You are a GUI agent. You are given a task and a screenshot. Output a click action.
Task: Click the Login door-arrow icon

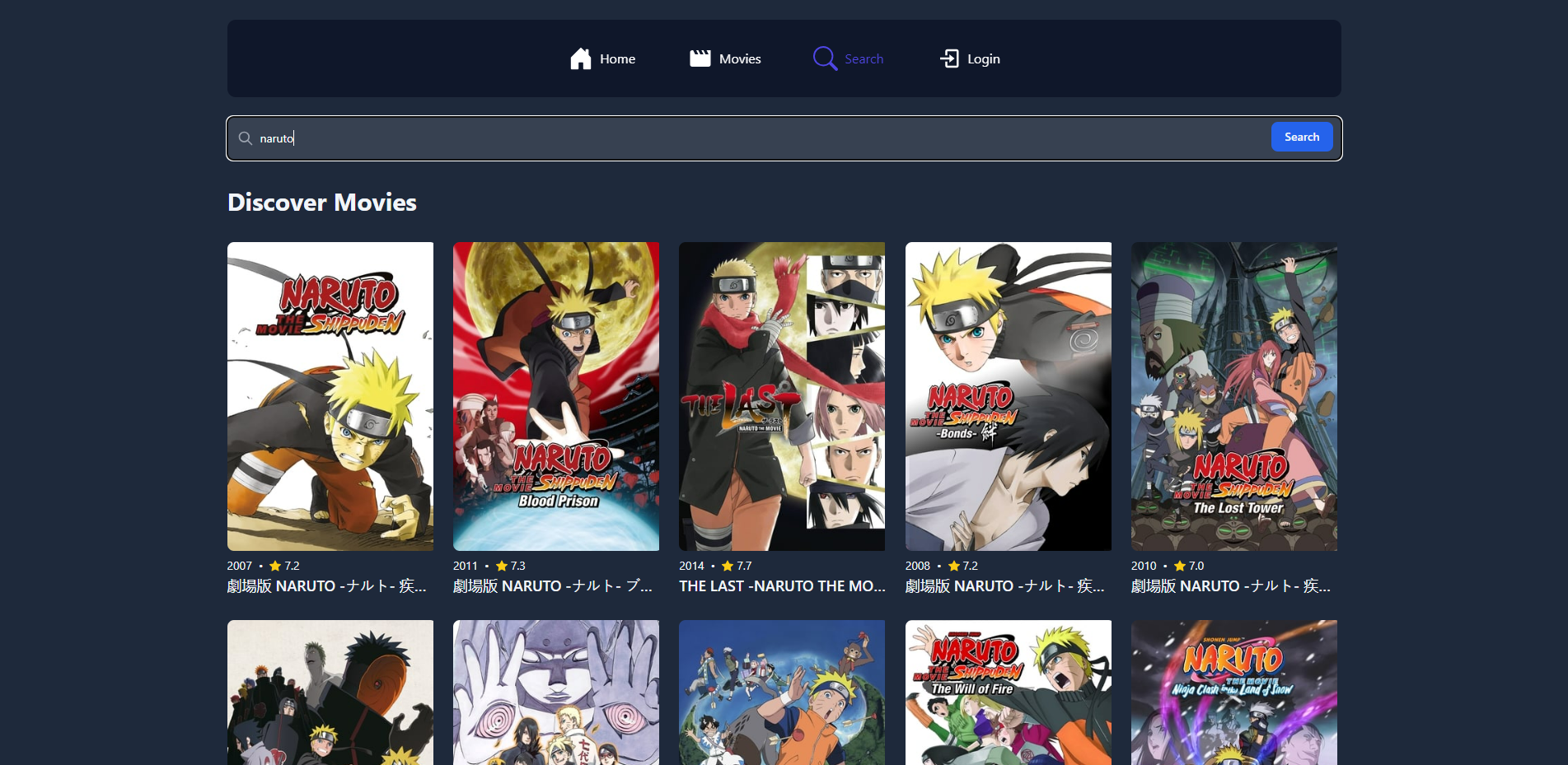click(x=949, y=58)
